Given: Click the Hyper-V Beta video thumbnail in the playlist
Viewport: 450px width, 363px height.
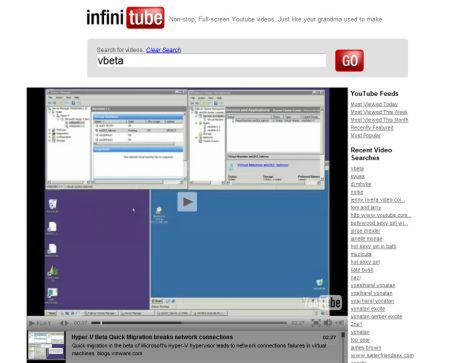Looking at the screenshot, I should click(46, 345).
